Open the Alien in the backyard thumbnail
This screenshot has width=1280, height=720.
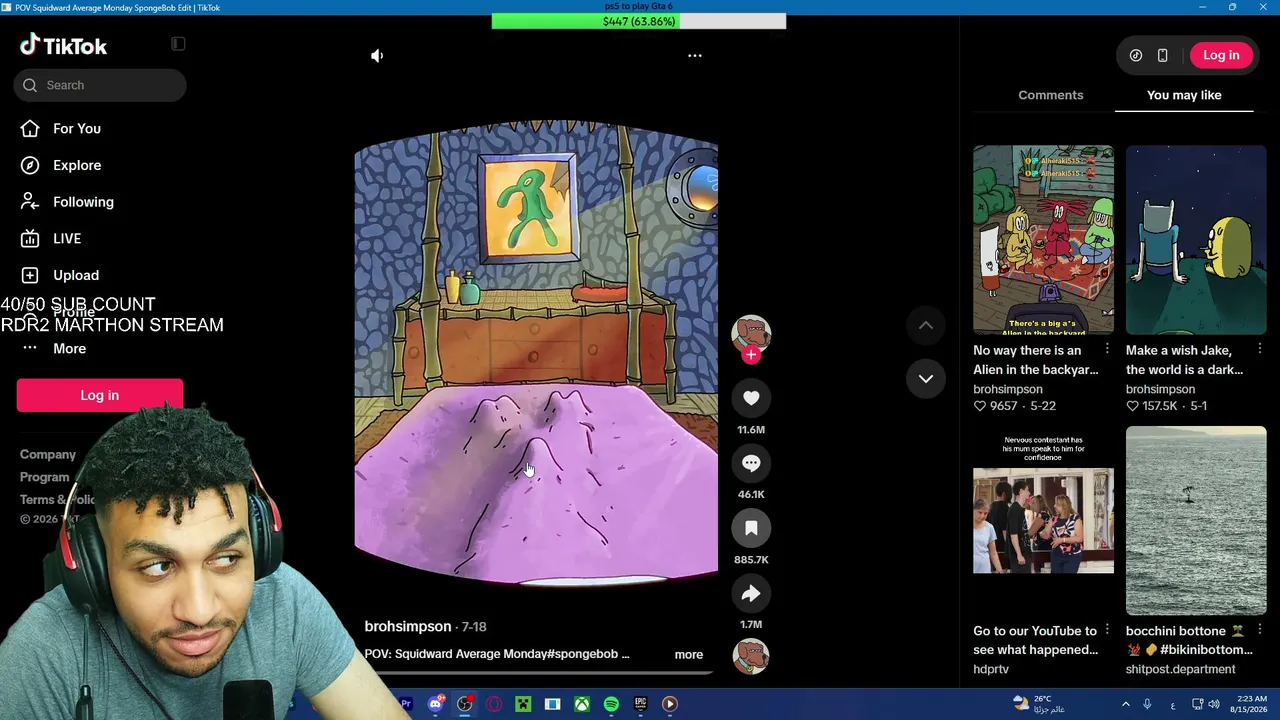click(x=1043, y=240)
